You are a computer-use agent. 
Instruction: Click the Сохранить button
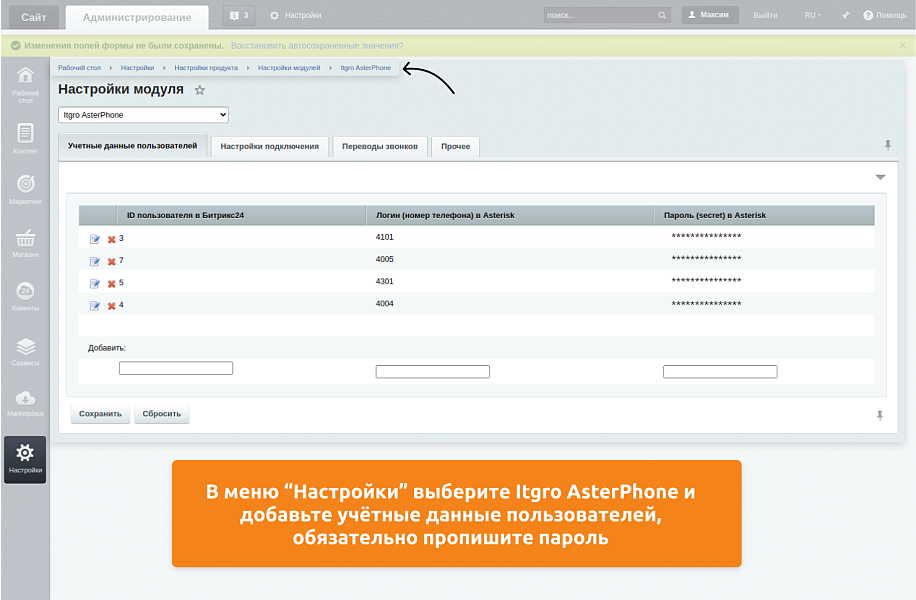click(x=99, y=413)
